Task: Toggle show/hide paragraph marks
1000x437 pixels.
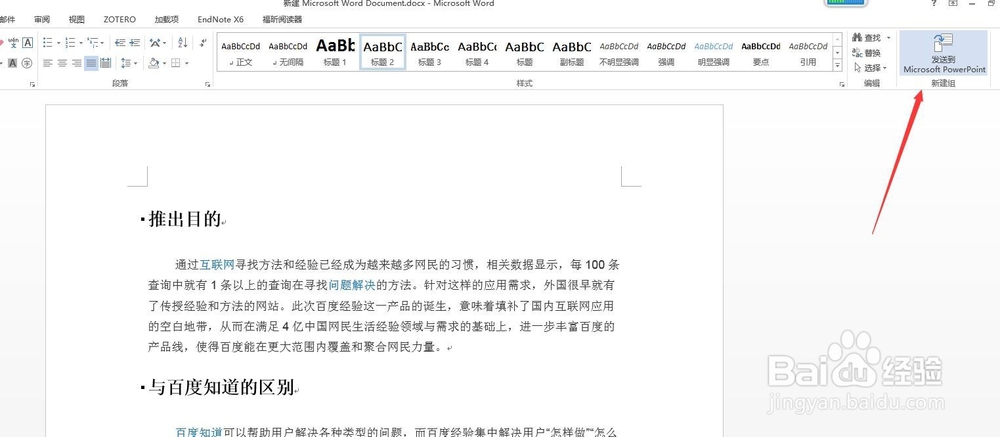Action: (x=203, y=43)
